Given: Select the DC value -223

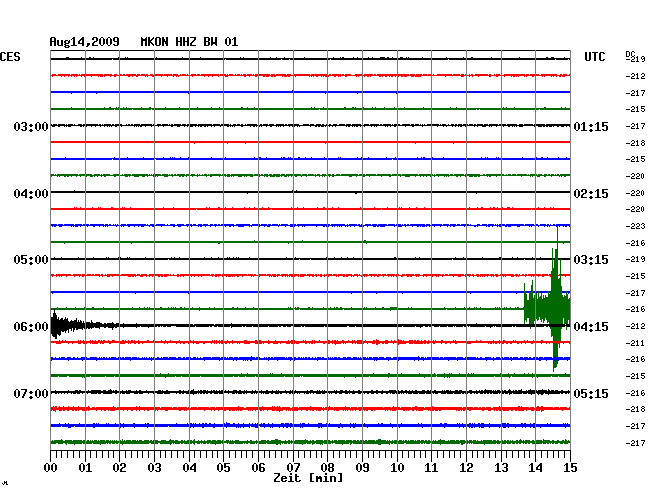Looking at the screenshot, I should click(x=635, y=226).
